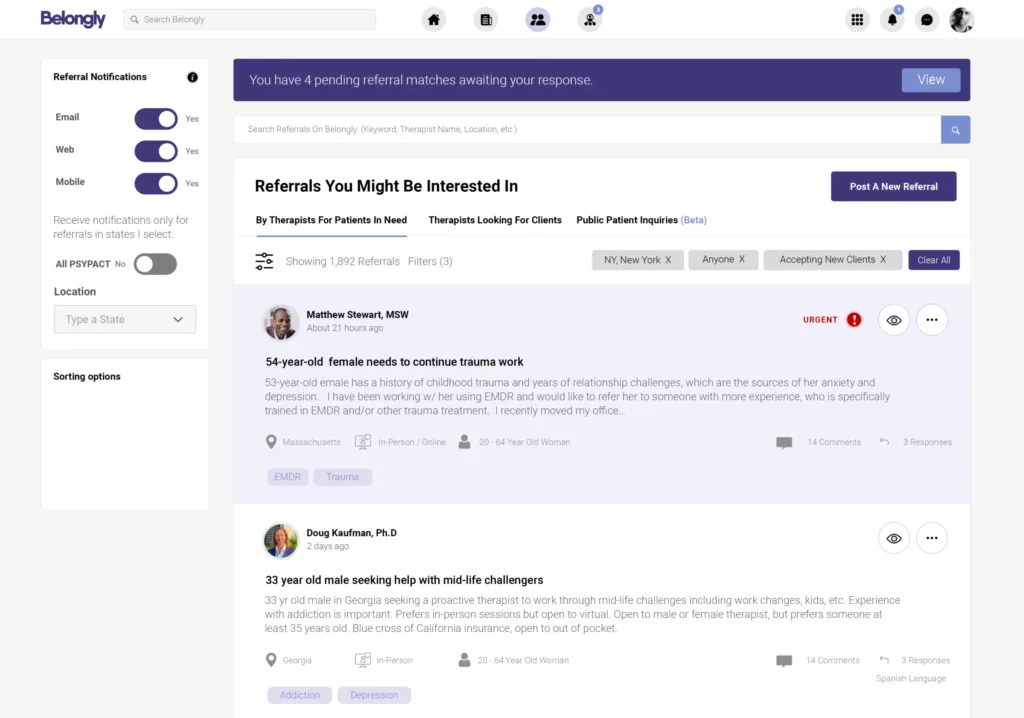Viewport: 1024px width, 718px height.
Task: Disable Email referral notifications toggle
Action: coord(156,119)
